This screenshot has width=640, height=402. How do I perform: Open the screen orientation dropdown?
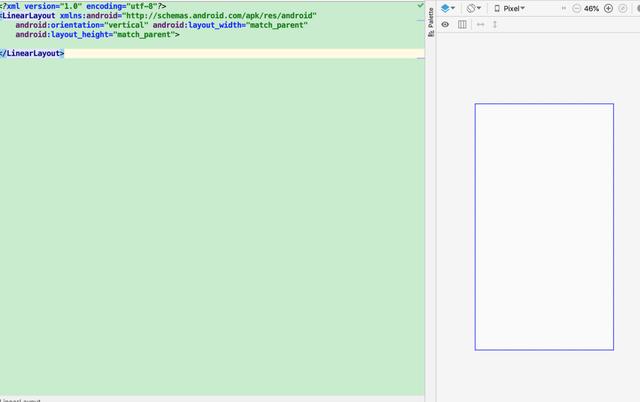coord(473,8)
